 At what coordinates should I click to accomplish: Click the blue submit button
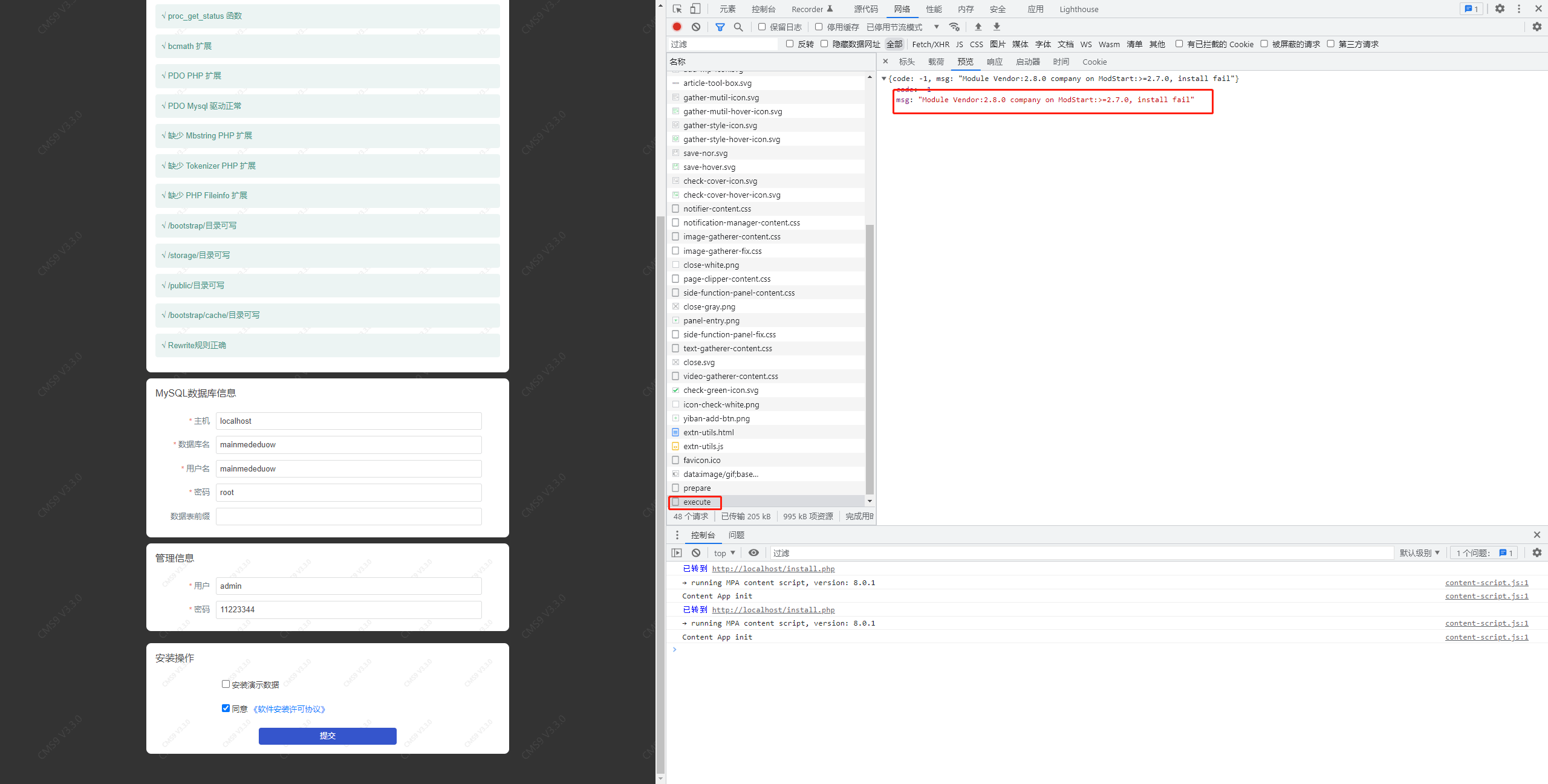pyautogui.click(x=328, y=736)
